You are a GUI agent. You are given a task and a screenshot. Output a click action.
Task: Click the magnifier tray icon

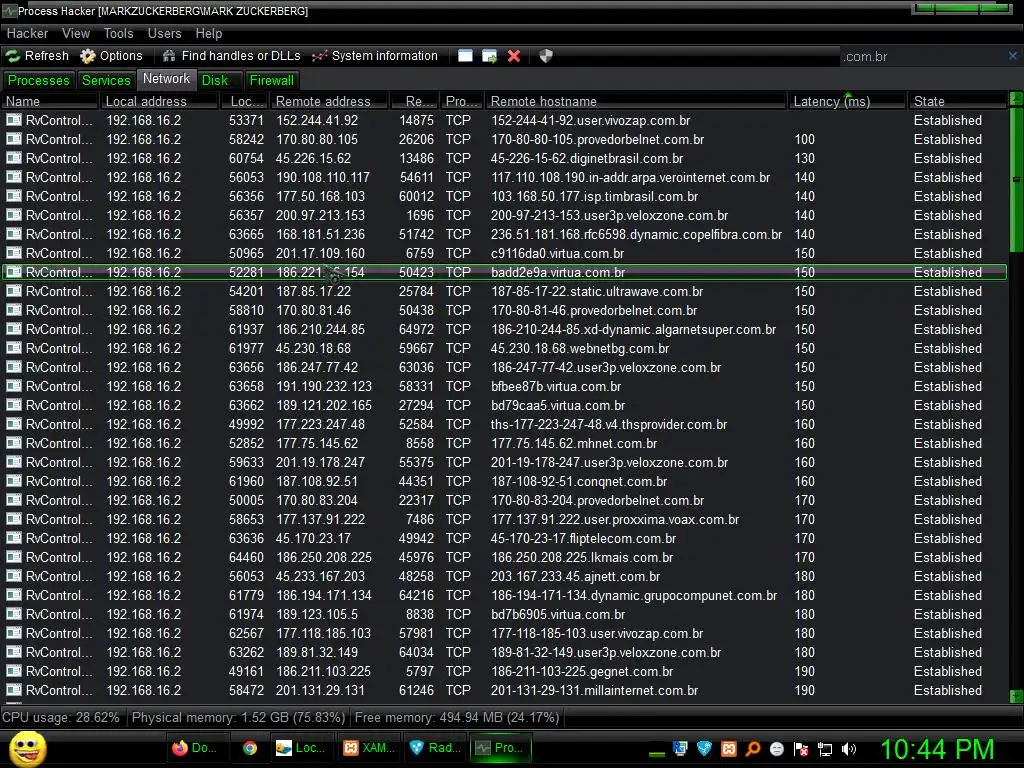click(752, 748)
